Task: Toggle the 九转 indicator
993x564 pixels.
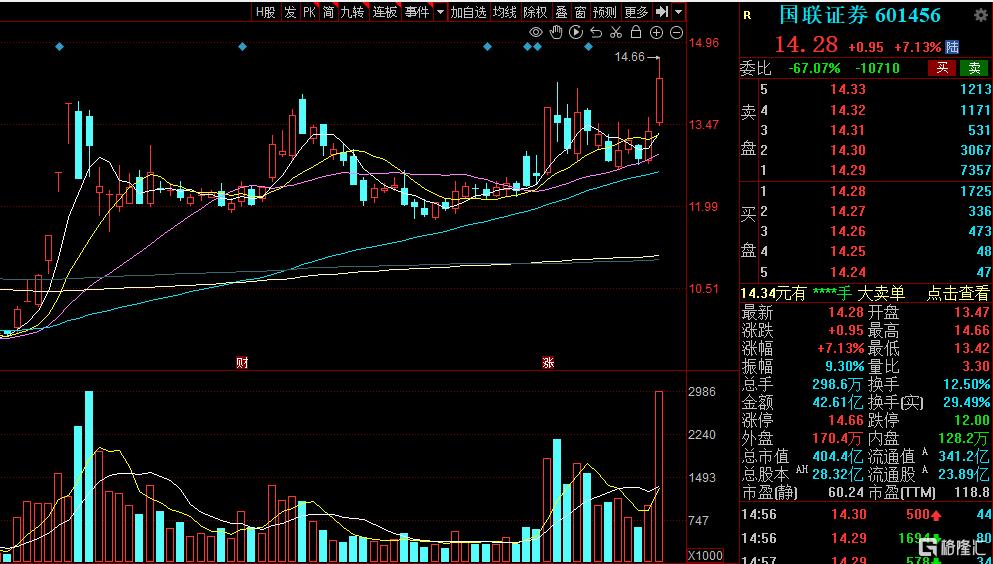Action: [353, 11]
